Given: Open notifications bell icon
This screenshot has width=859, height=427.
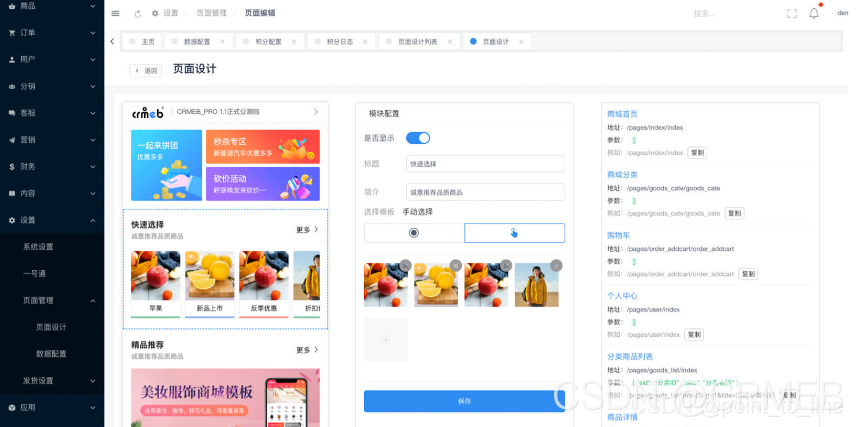Looking at the screenshot, I should coord(814,14).
